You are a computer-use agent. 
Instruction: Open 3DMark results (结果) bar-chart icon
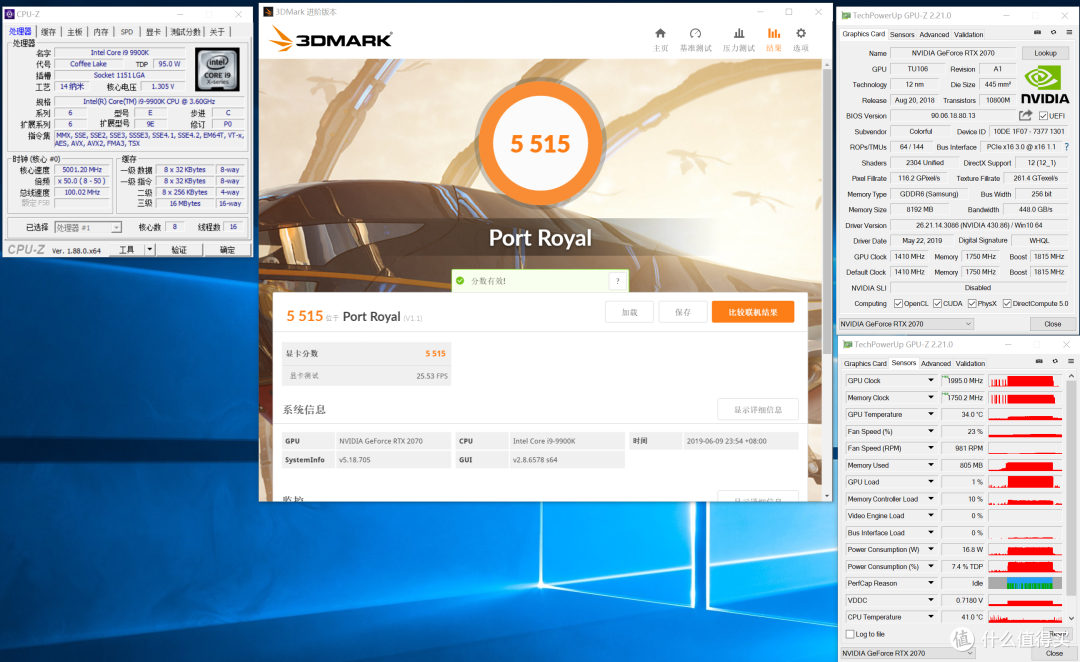[x=773, y=34]
